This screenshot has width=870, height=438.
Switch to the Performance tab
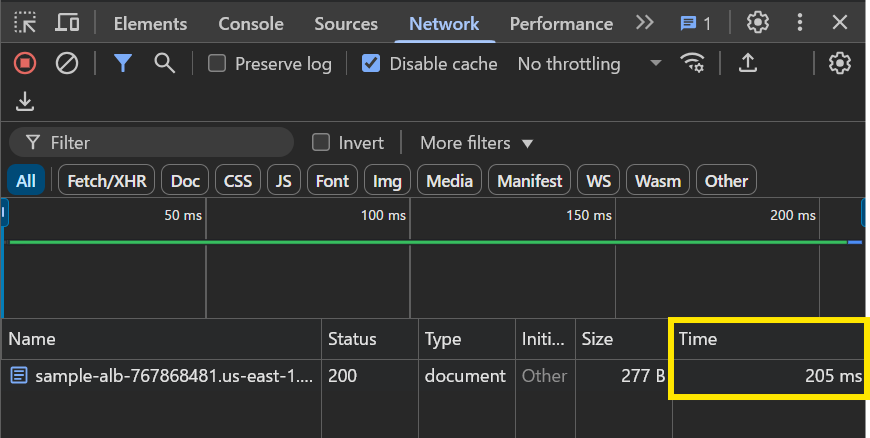[561, 24]
